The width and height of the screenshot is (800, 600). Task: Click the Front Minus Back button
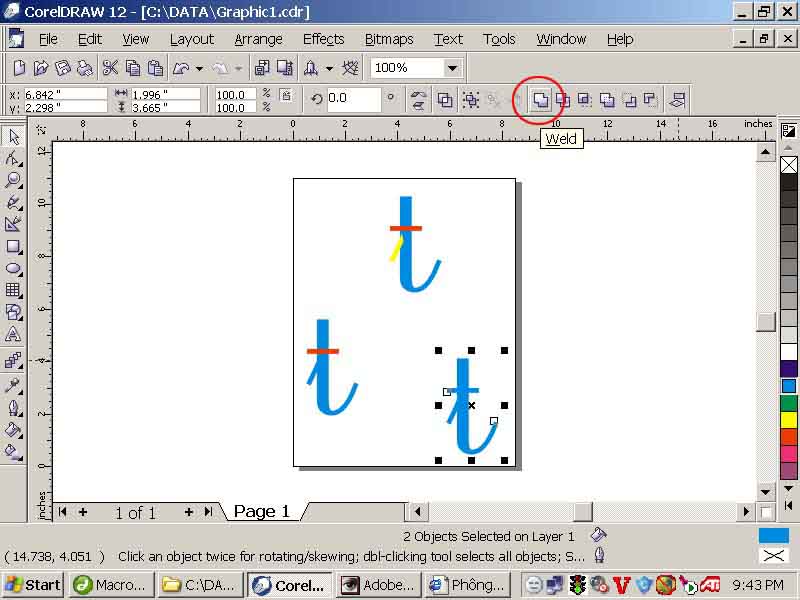[629, 99]
